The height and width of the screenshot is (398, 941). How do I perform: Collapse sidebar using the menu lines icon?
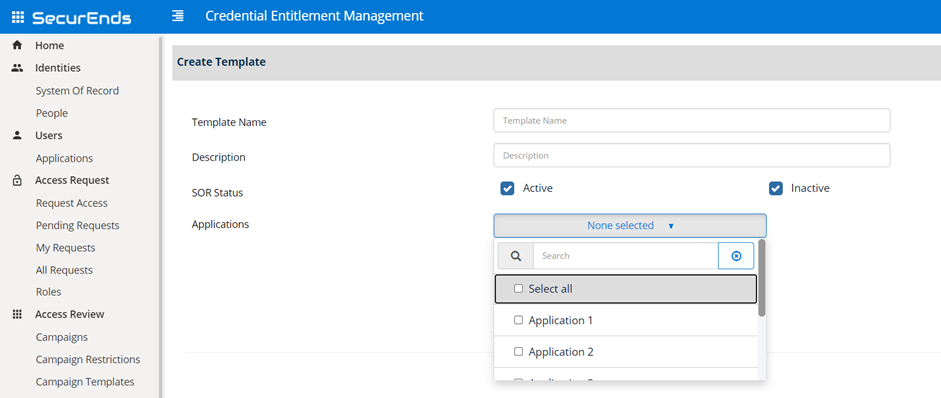tap(178, 16)
